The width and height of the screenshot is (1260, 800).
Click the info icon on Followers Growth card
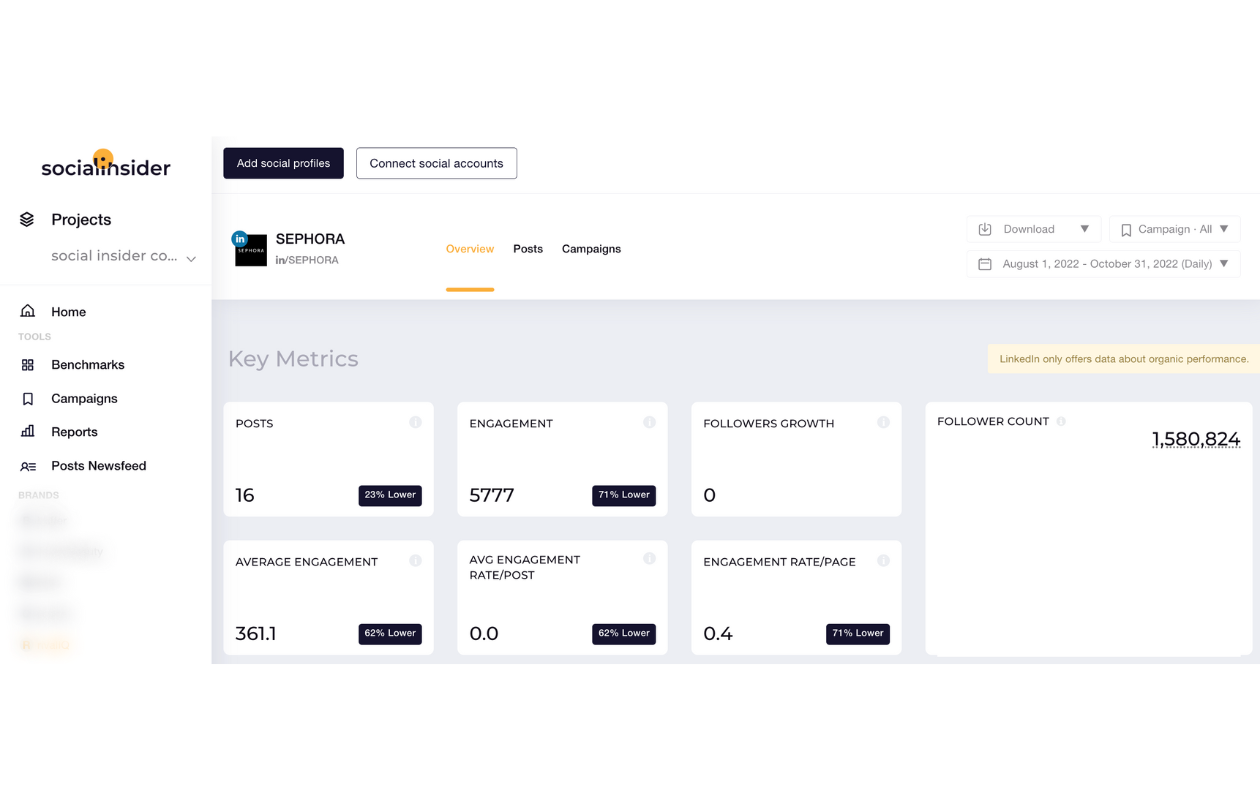click(x=883, y=422)
